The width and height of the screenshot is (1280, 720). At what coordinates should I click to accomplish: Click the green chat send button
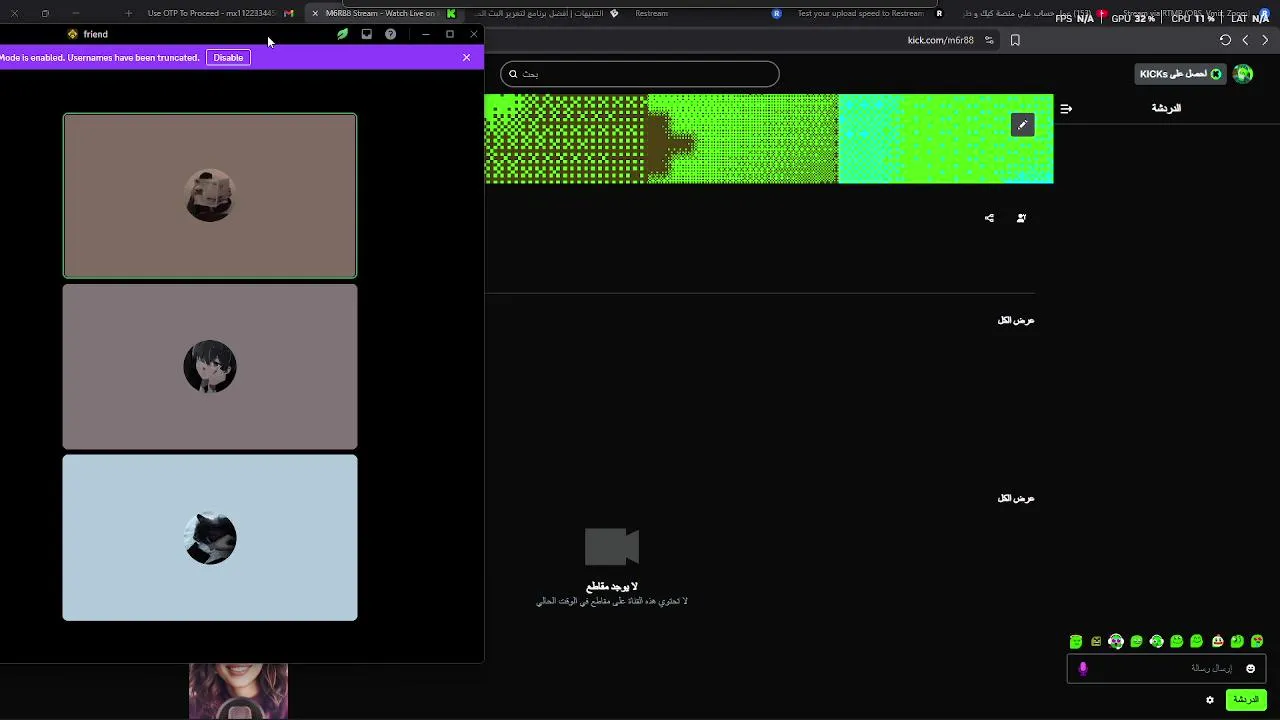point(1246,700)
